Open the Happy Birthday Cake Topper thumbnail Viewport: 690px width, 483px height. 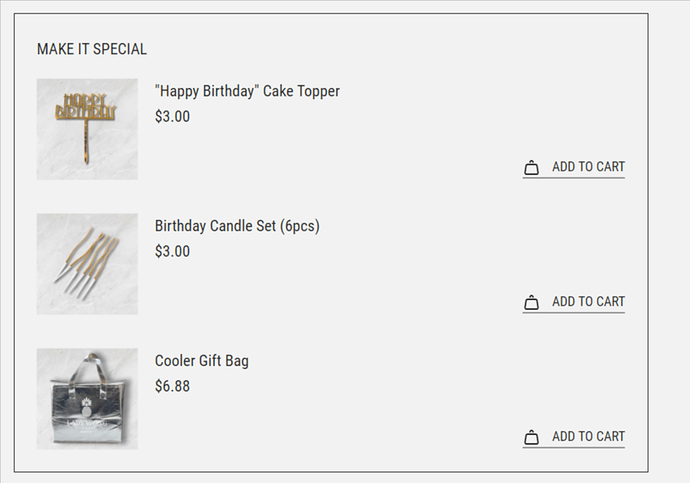coord(87,129)
